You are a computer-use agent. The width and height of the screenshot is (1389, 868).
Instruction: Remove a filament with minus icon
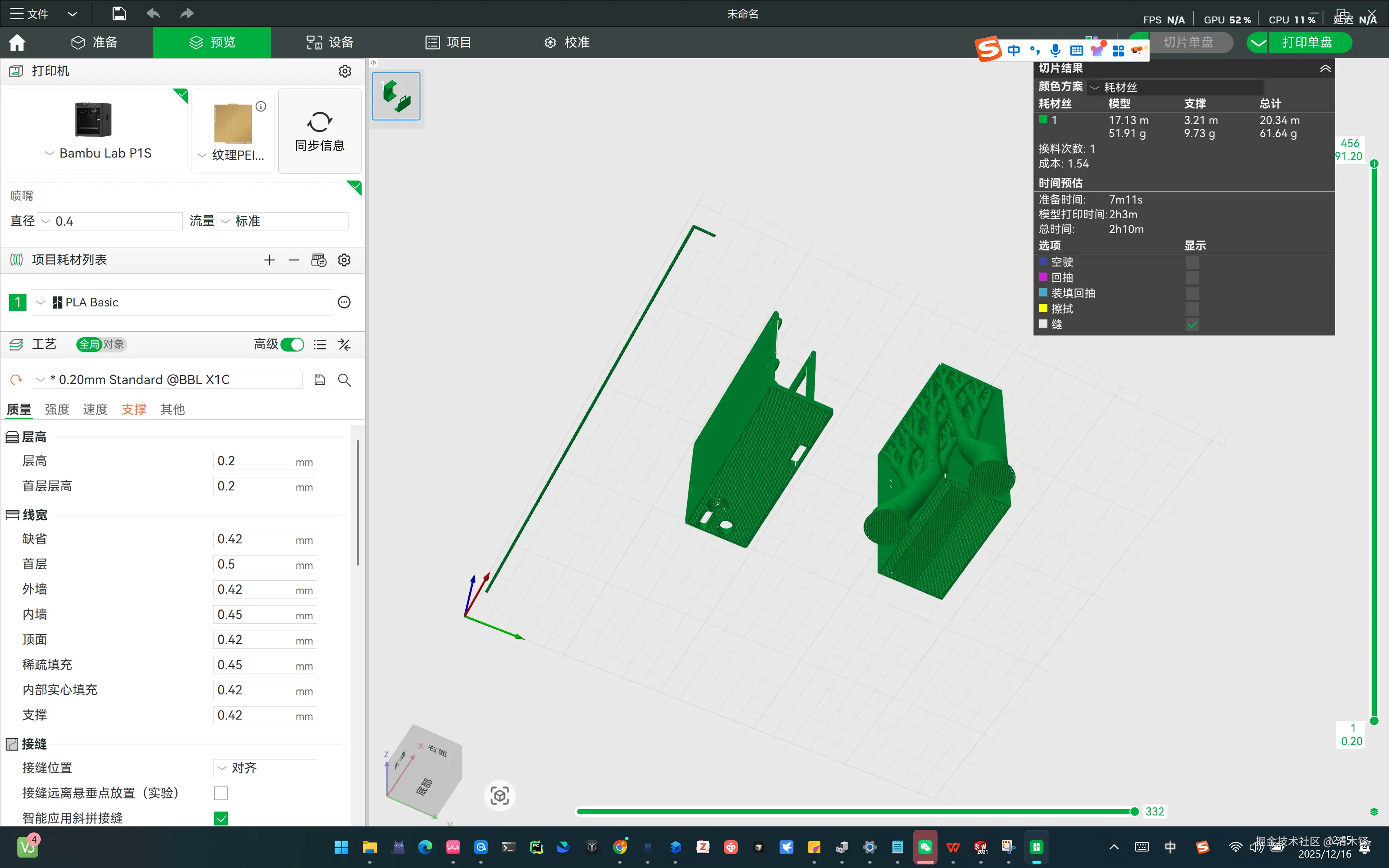pos(294,260)
